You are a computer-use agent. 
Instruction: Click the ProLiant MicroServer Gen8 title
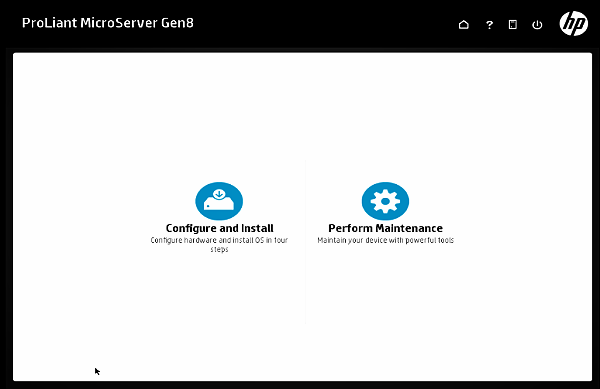[x=108, y=23]
